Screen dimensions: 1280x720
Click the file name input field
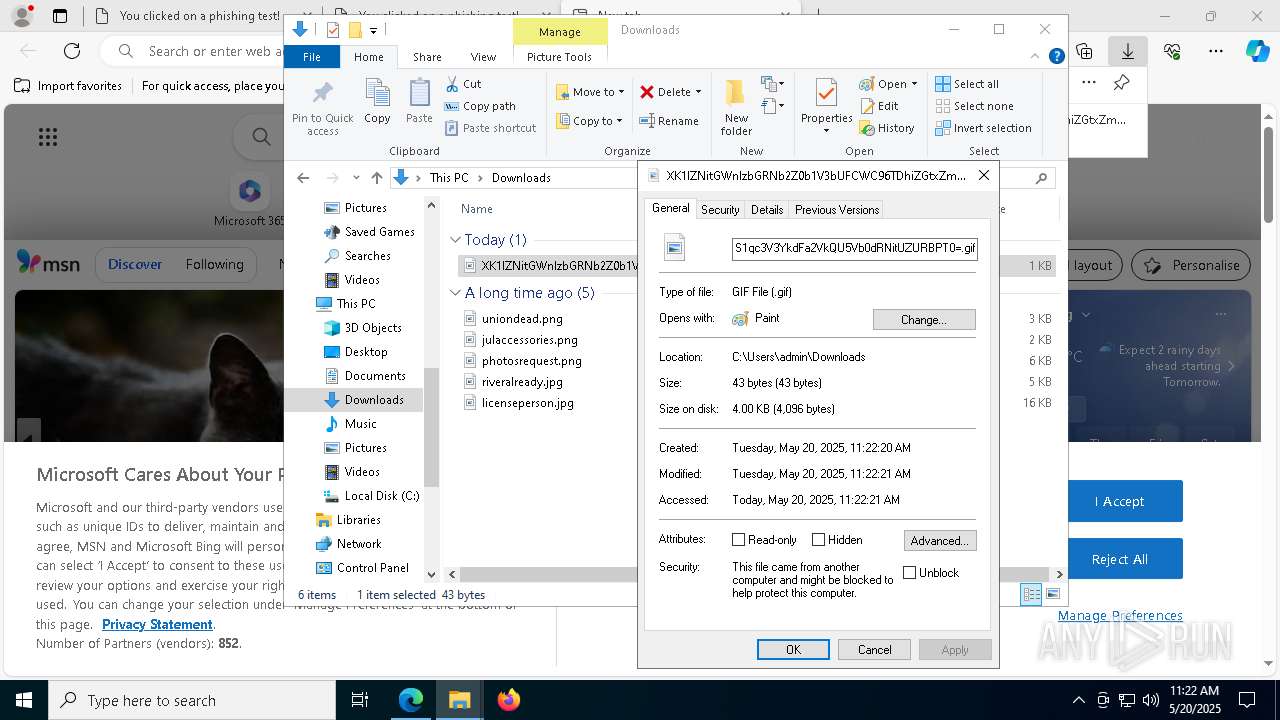(855, 248)
